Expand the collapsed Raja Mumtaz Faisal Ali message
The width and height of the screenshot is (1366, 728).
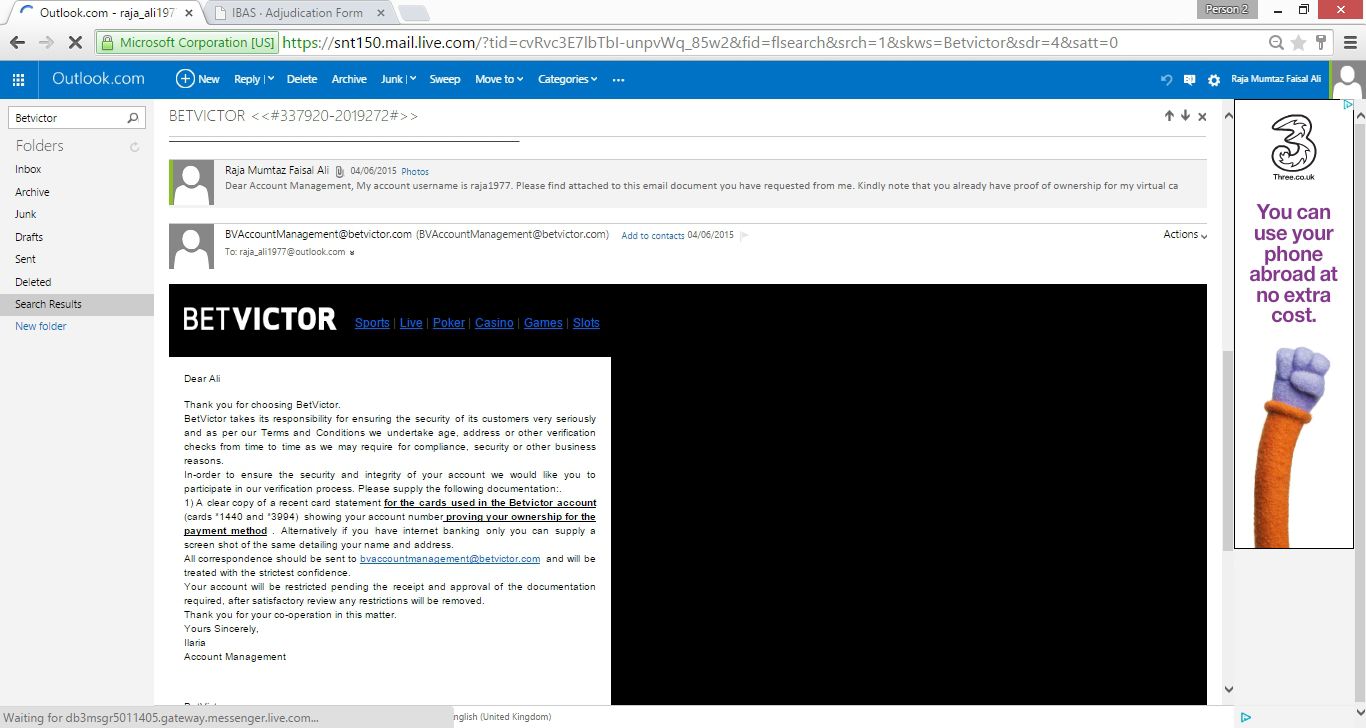pos(688,182)
